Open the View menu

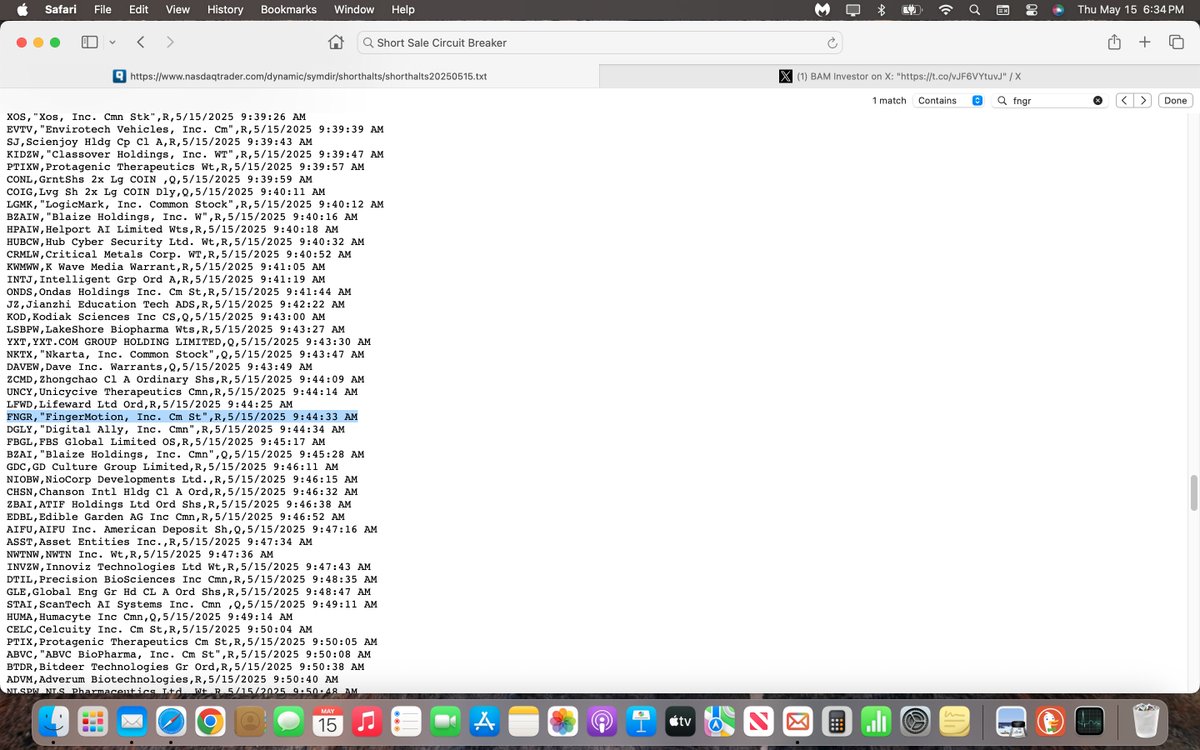(x=177, y=9)
